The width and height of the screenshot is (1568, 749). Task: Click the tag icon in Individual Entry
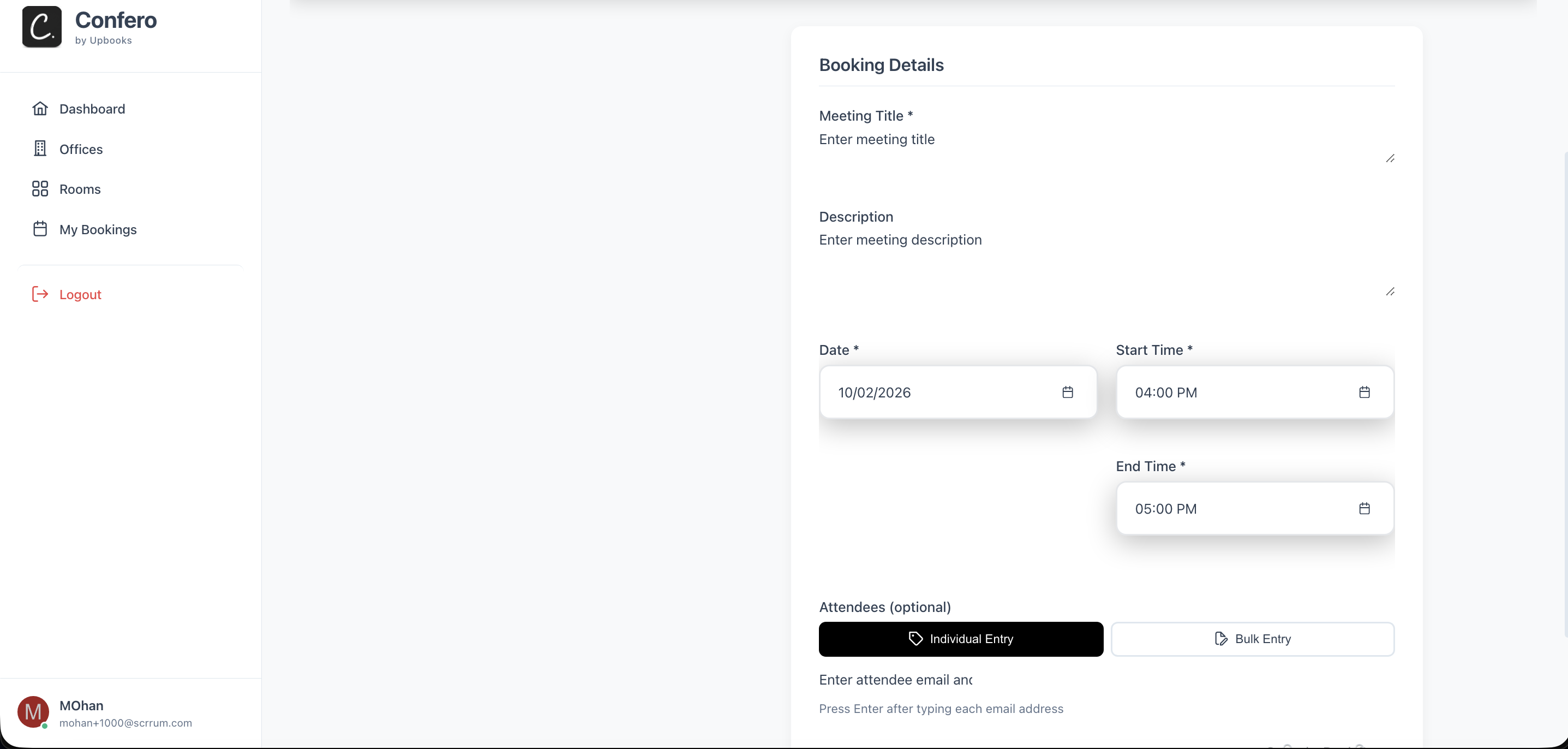coord(915,638)
